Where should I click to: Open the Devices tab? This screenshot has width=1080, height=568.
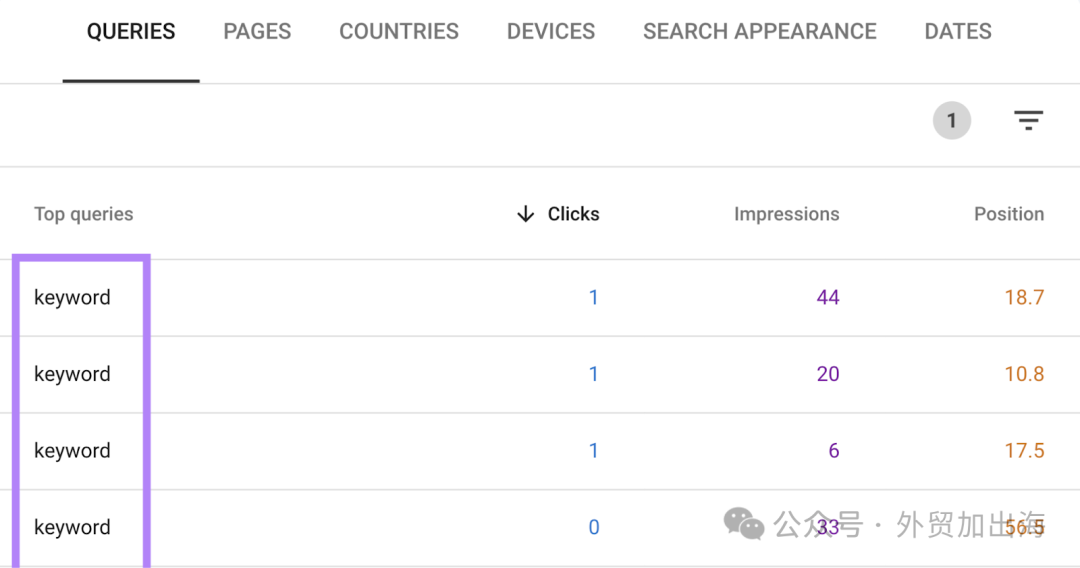pyautogui.click(x=551, y=31)
